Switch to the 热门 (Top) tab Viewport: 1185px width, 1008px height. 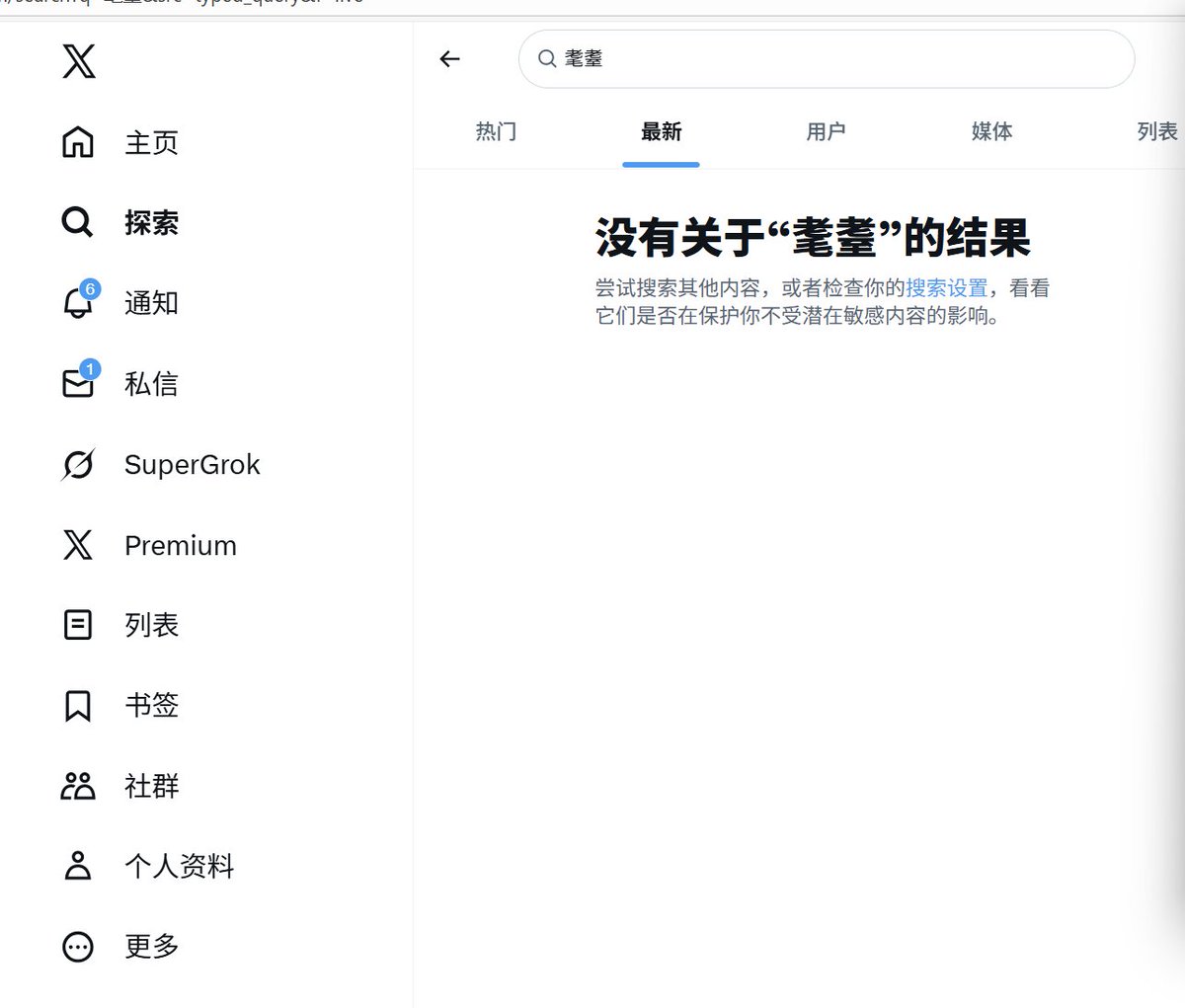point(496,131)
